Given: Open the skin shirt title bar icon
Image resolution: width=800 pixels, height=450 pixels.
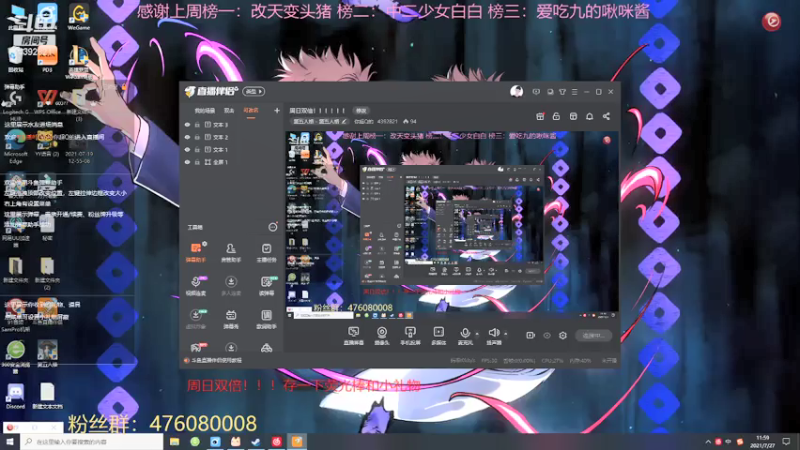Looking at the screenshot, I should point(562,92).
